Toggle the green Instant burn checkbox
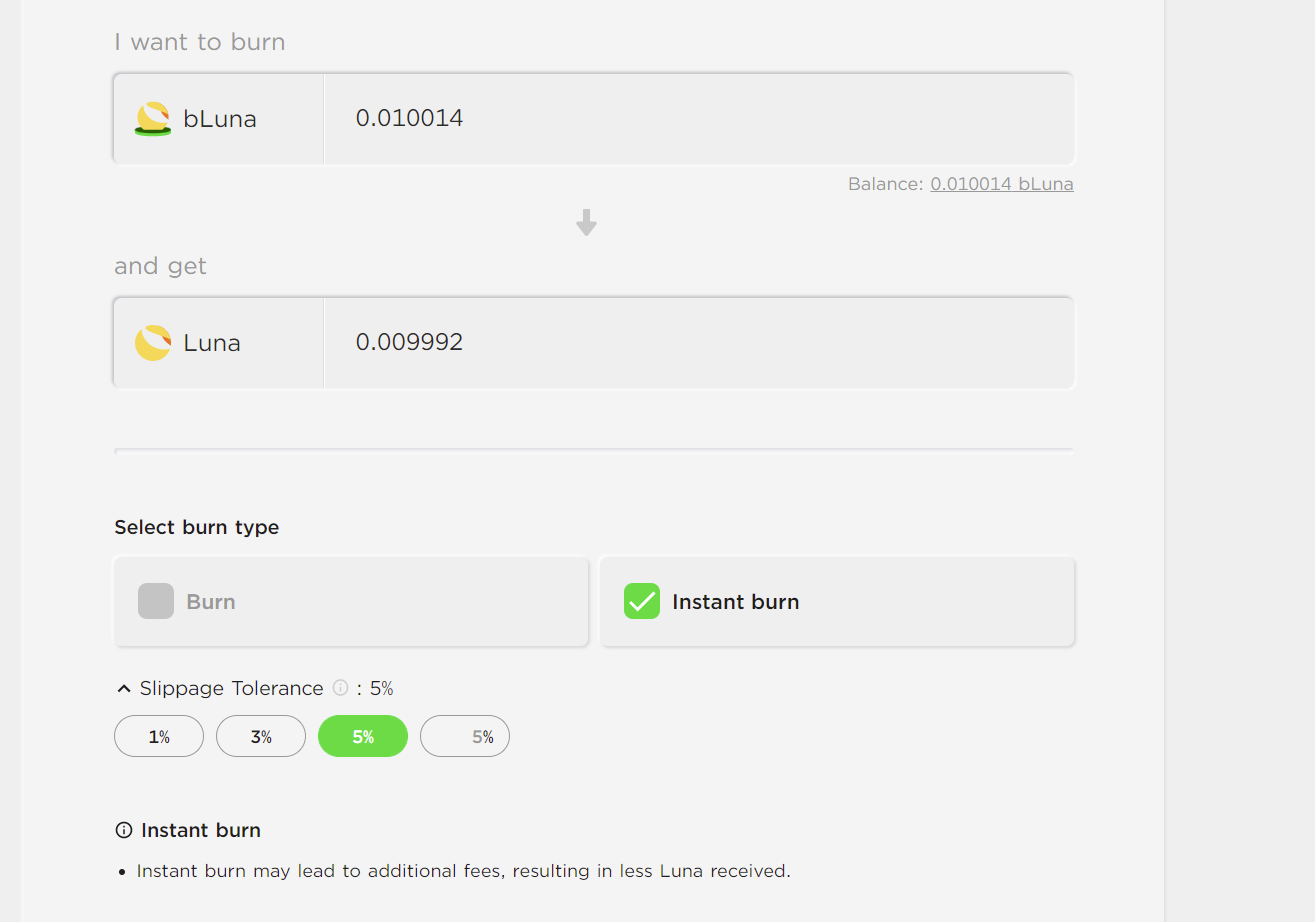This screenshot has height=922, width=1315. point(642,601)
